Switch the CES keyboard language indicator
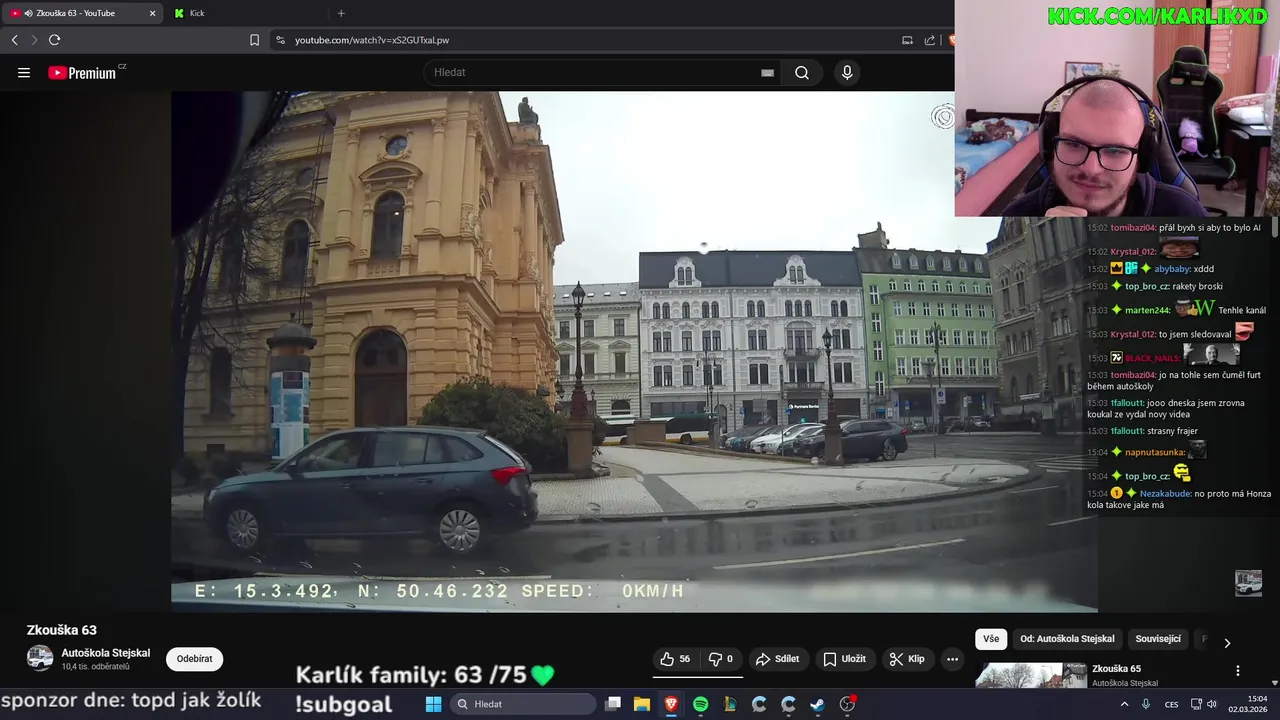This screenshot has width=1280, height=720. click(1171, 704)
